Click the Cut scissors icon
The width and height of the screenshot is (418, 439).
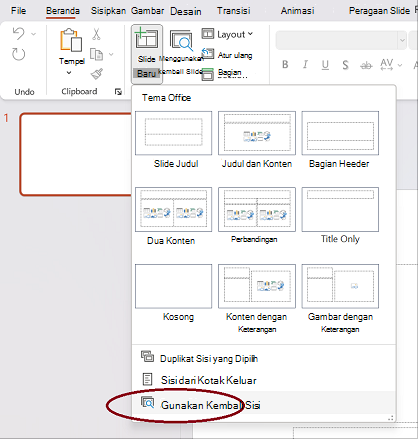point(96,34)
